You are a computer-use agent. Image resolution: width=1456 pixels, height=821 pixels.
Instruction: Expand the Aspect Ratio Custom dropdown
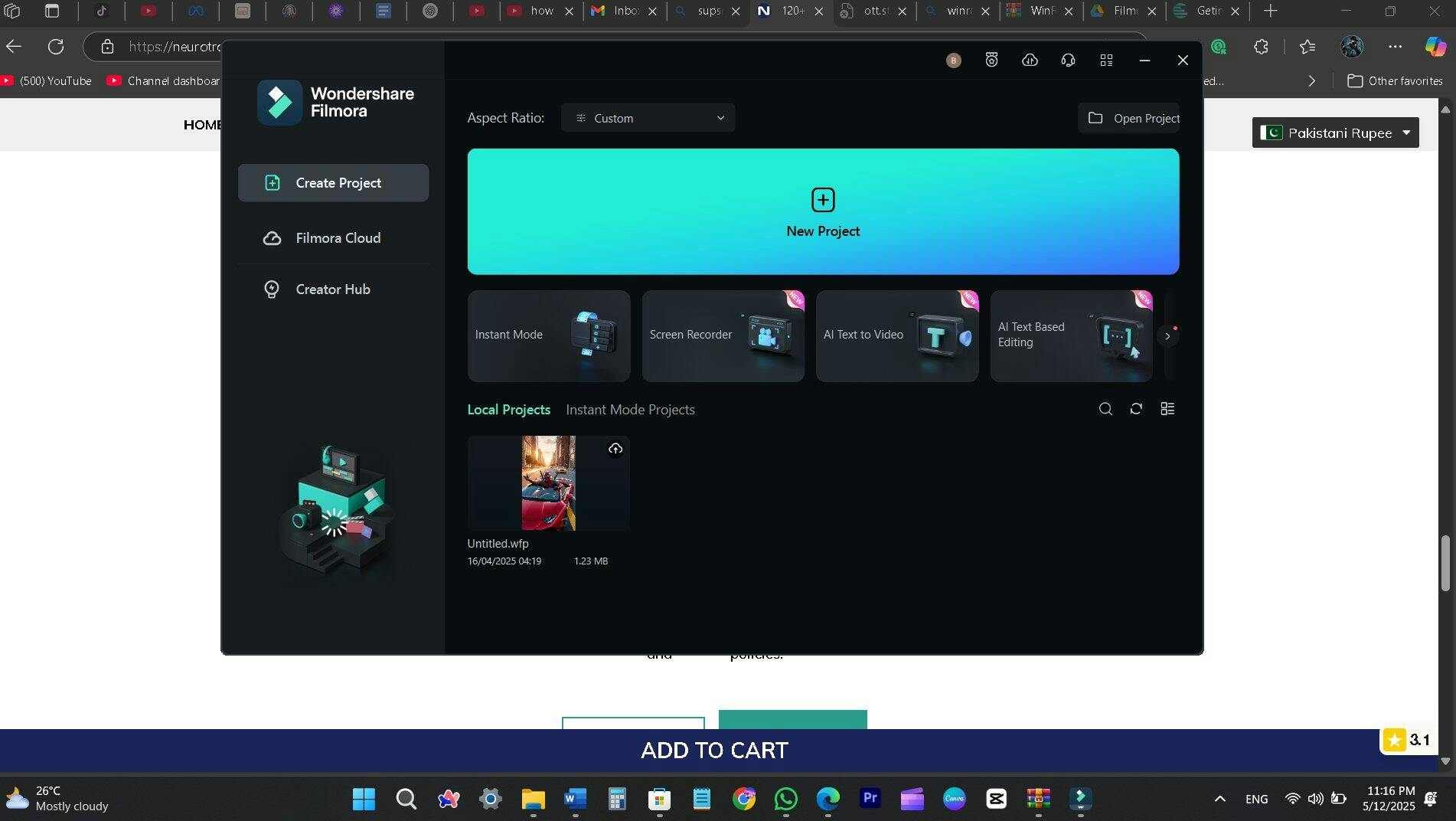pos(648,118)
